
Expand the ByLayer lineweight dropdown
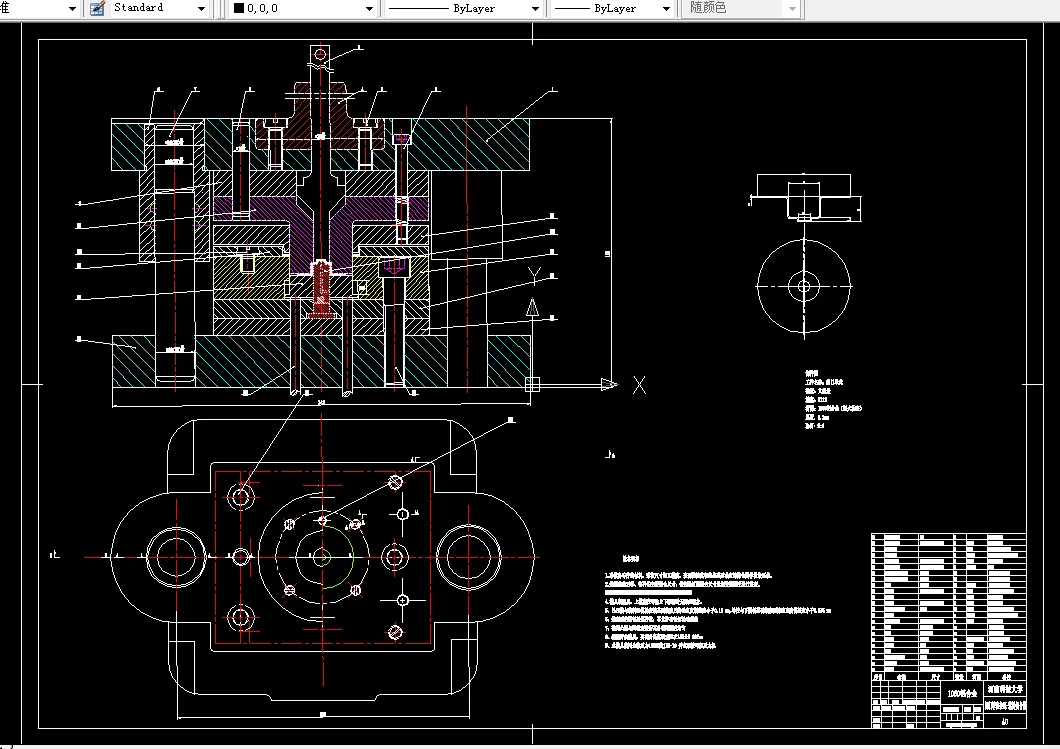point(666,9)
